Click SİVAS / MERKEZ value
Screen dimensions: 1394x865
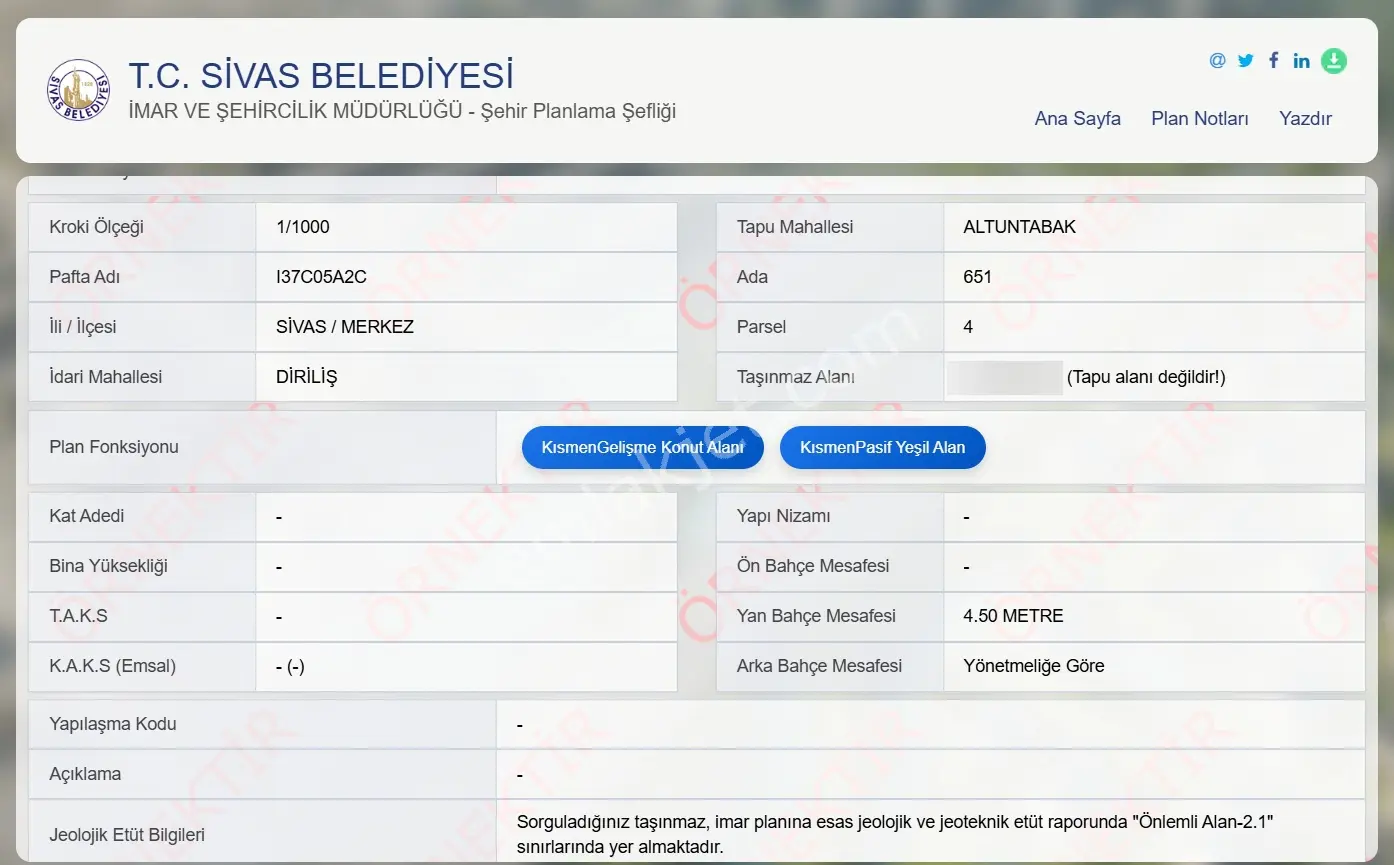tap(345, 327)
